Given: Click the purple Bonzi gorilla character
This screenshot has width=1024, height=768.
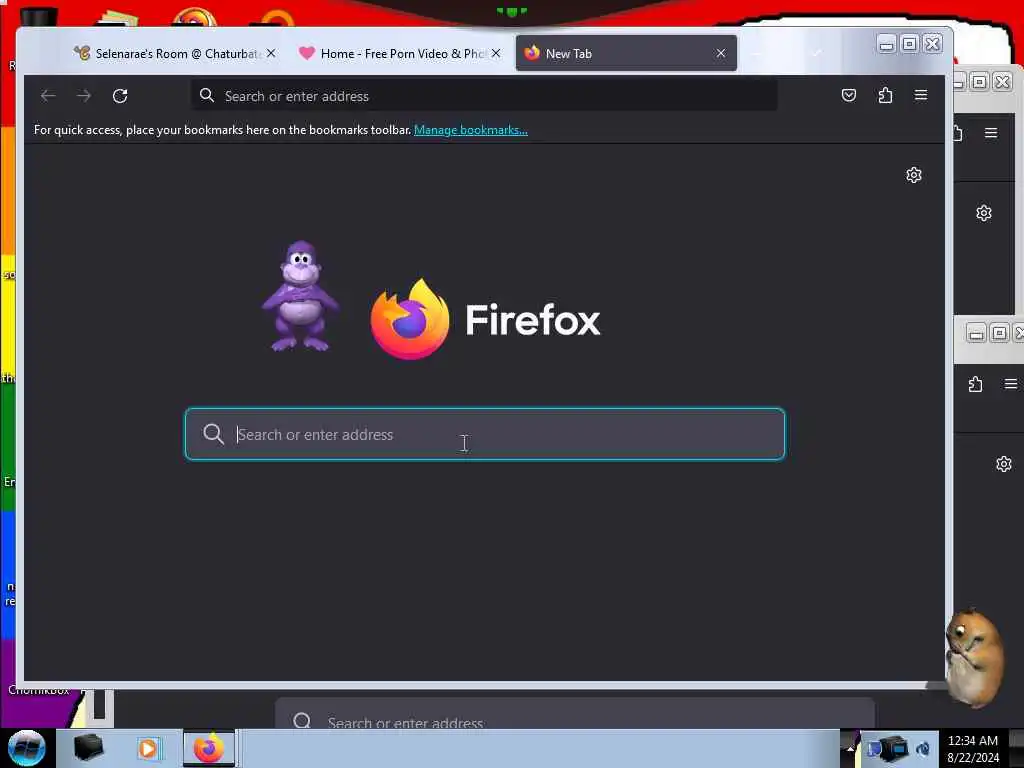Looking at the screenshot, I should click(x=300, y=296).
